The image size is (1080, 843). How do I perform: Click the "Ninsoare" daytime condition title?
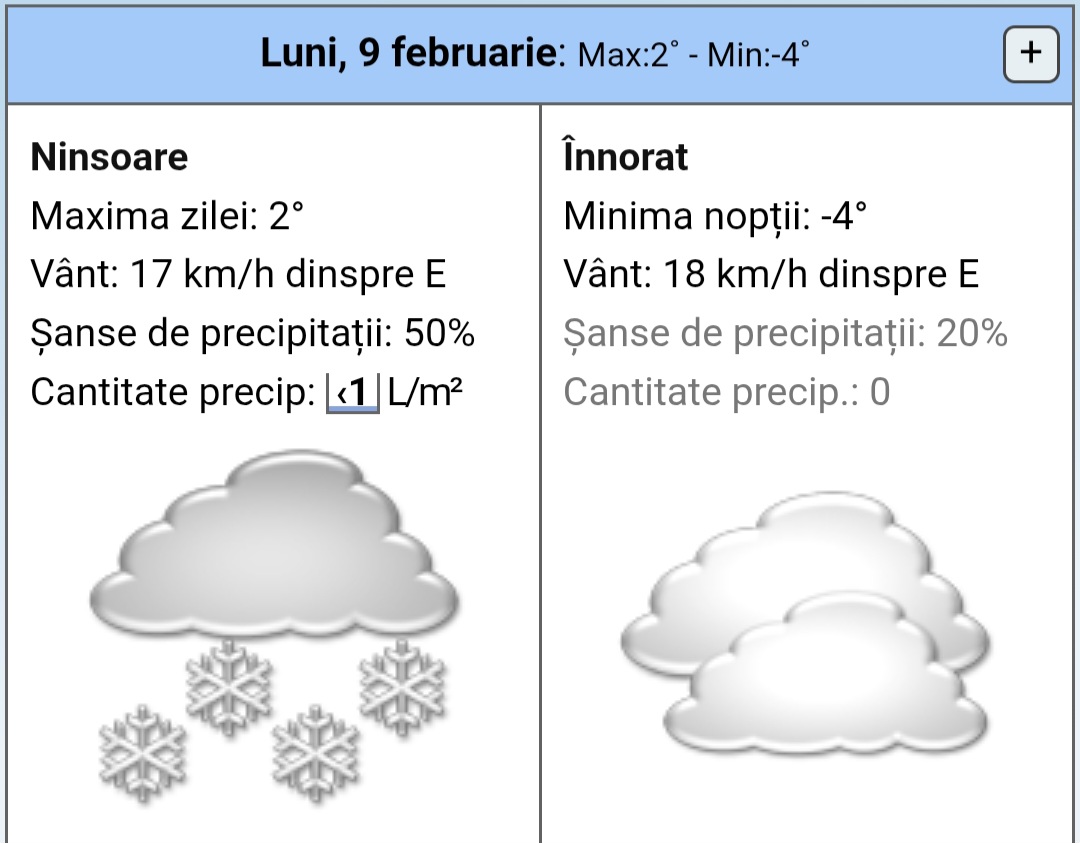pos(109,157)
